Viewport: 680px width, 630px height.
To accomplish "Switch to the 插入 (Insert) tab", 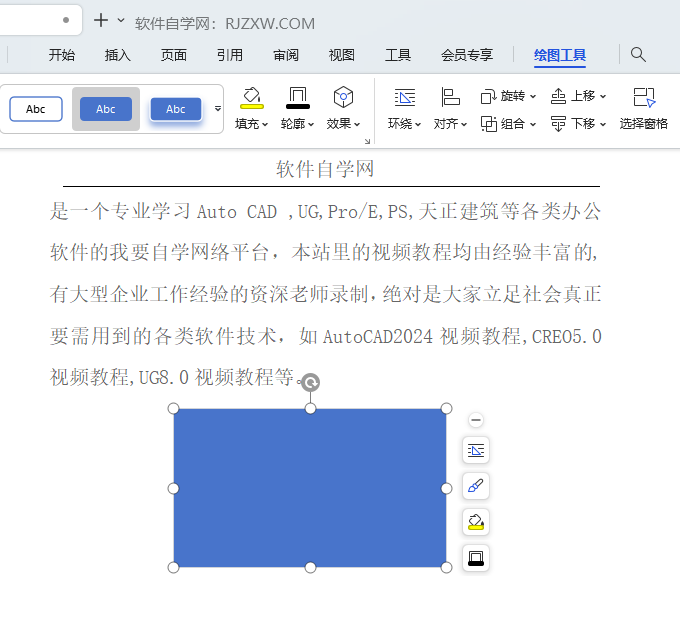I will point(118,55).
